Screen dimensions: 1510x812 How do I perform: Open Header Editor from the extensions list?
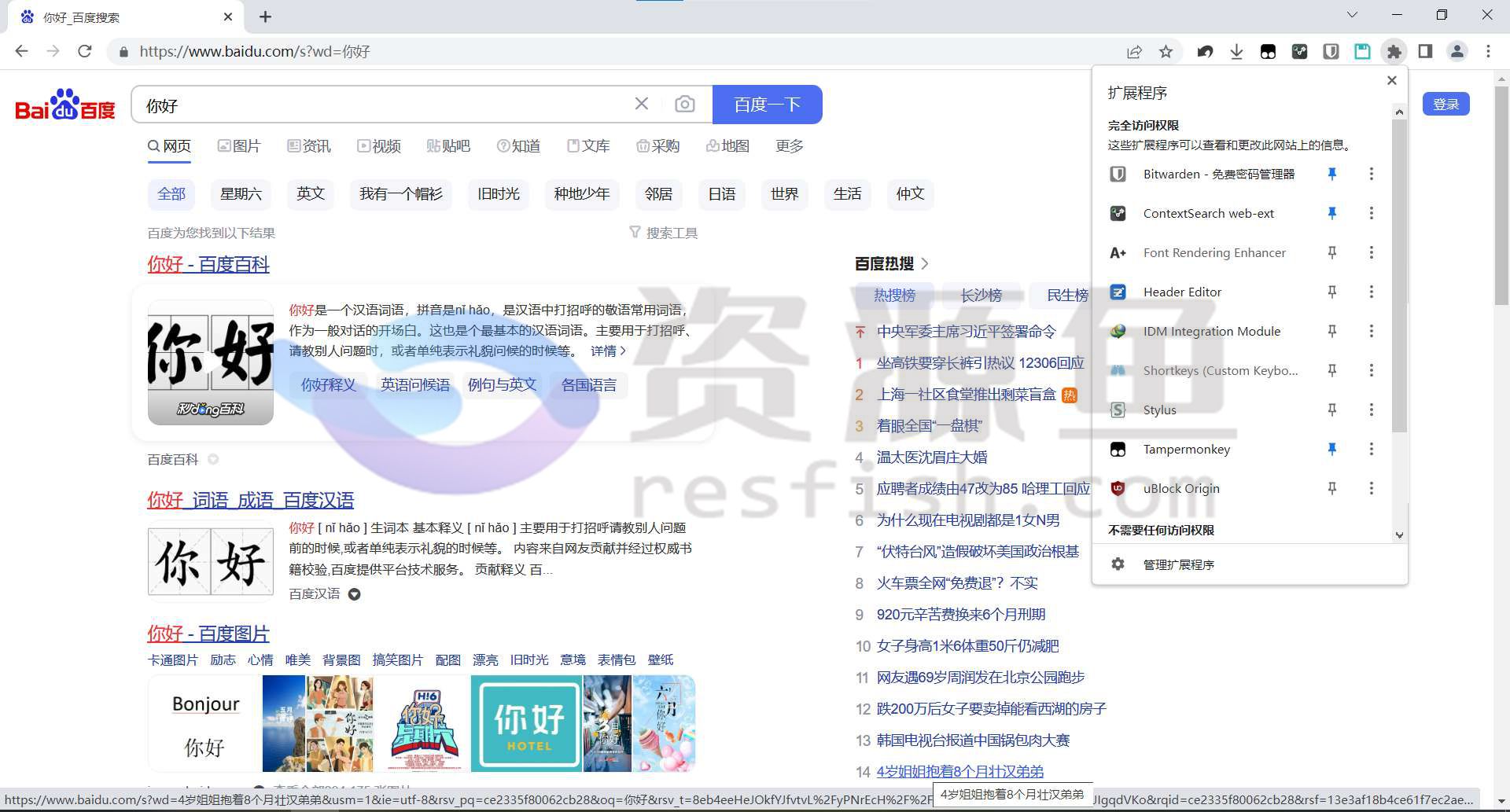pyautogui.click(x=1182, y=292)
